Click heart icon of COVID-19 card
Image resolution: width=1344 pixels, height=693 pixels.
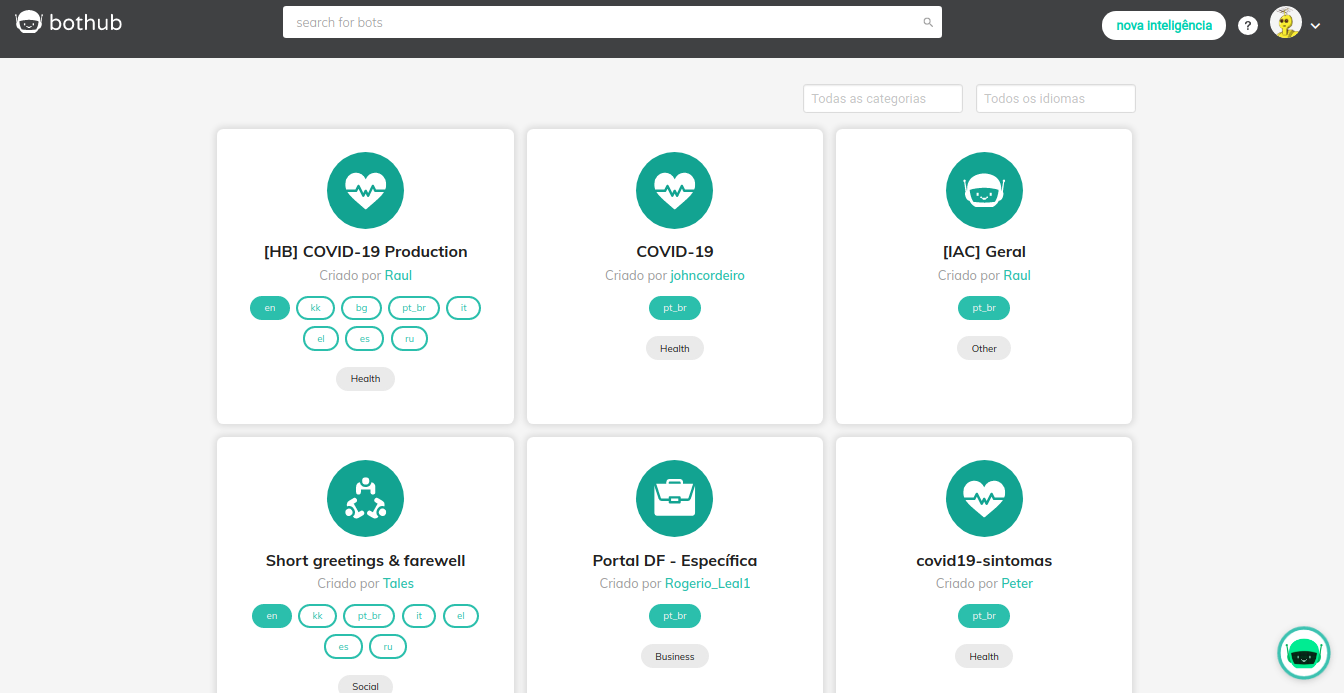tap(674, 190)
